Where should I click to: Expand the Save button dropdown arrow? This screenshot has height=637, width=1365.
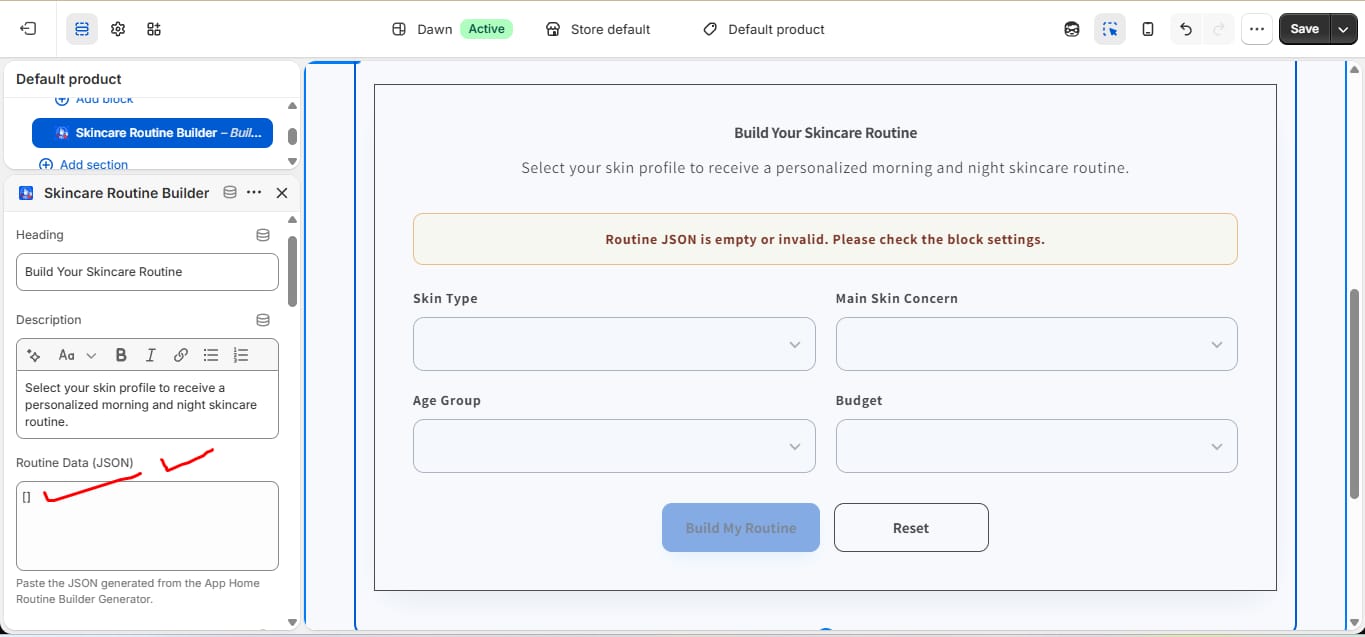click(x=1343, y=29)
